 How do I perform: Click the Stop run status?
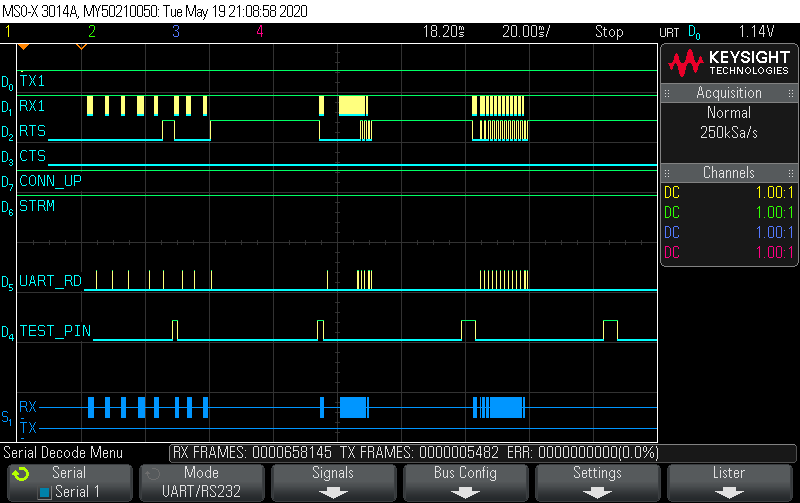pos(609,32)
